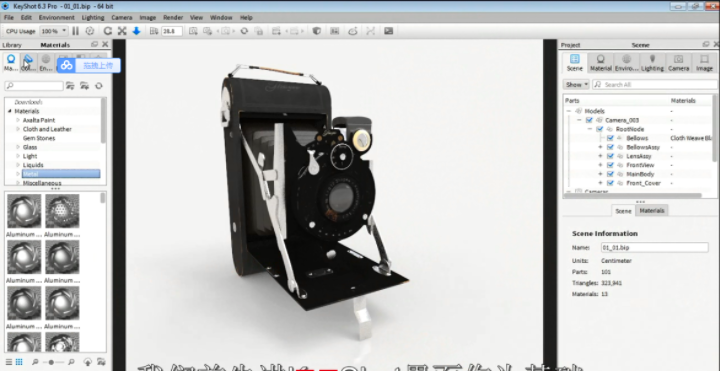
Task: Click the refresh icon in Library panel
Action: 99,86
